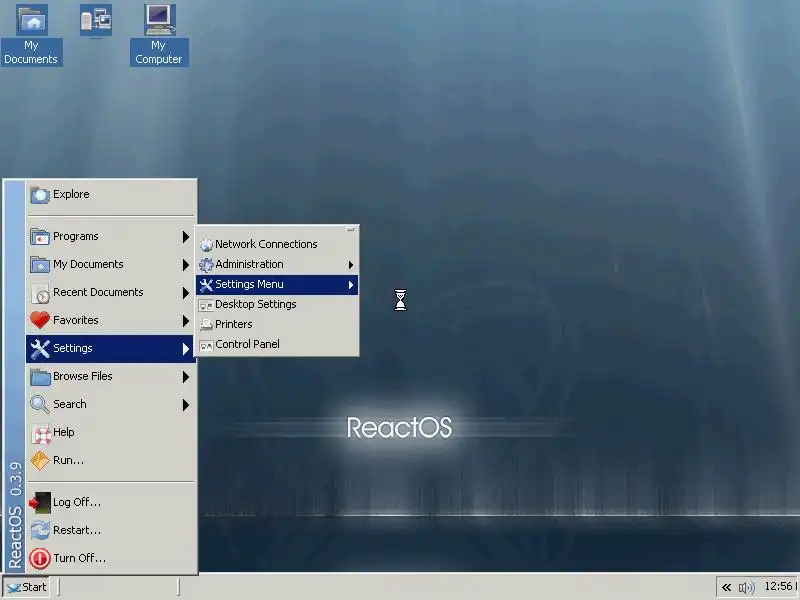This screenshot has width=800, height=600.
Task: Click the Settings submenu drag handle
Action: tap(351, 230)
